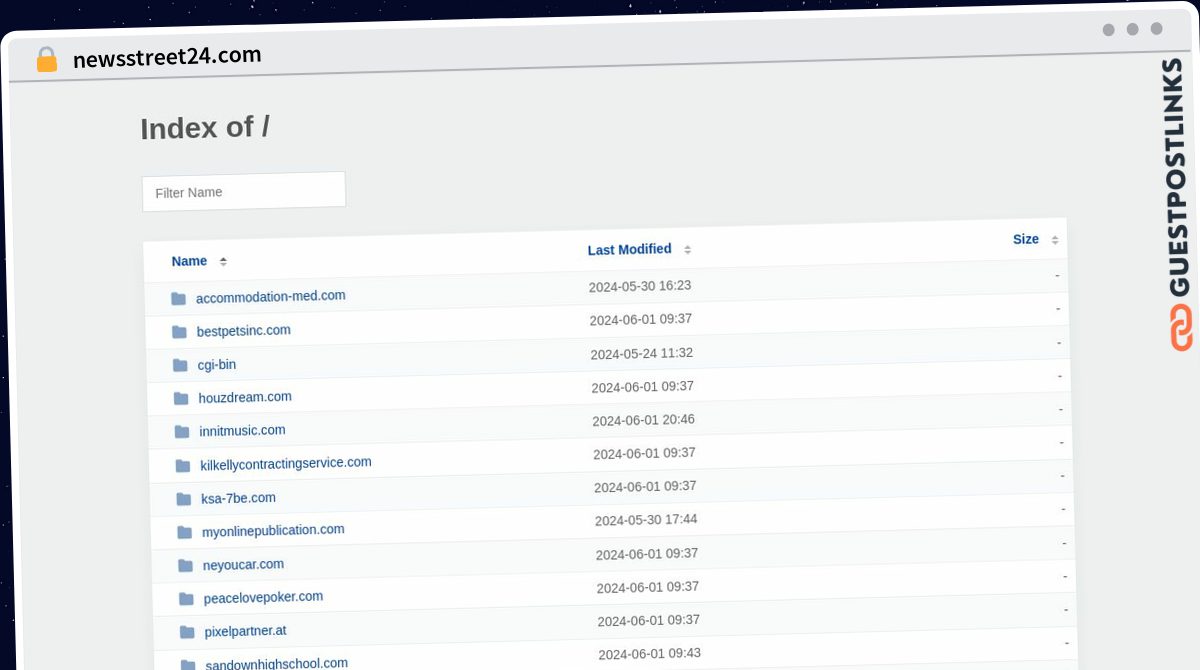This screenshot has width=1200, height=670.
Task: Open the houzdream.com folder link
Action: [x=245, y=397]
